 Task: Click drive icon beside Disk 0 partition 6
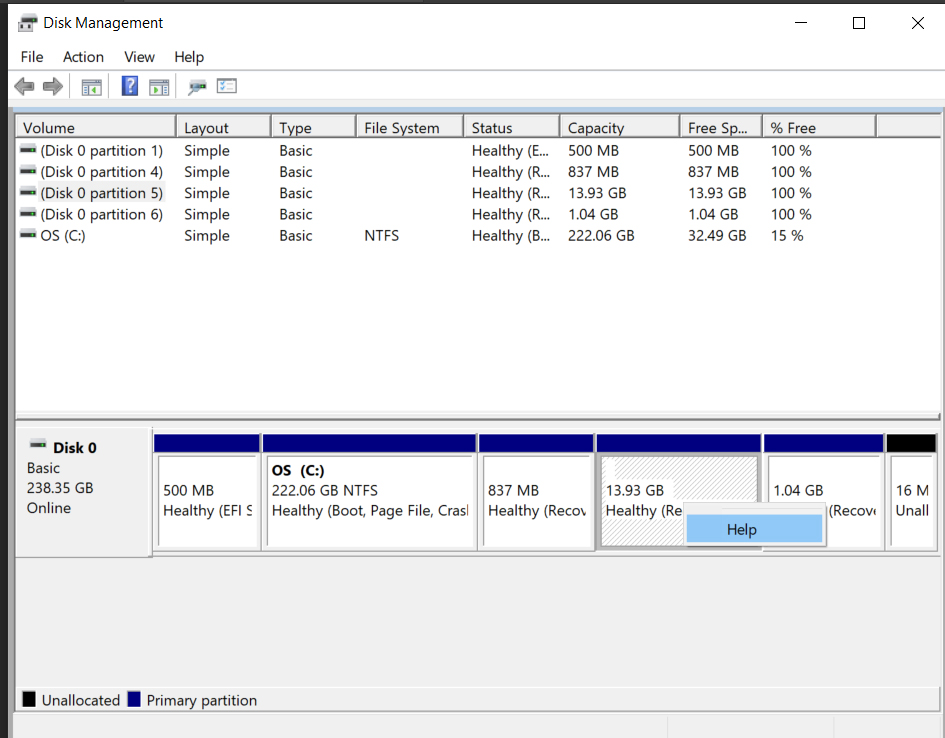click(28, 213)
